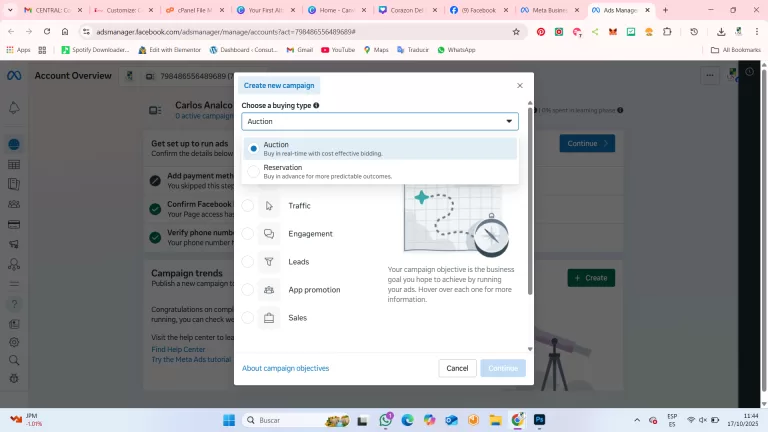Open Find Help Center link

point(178,349)
